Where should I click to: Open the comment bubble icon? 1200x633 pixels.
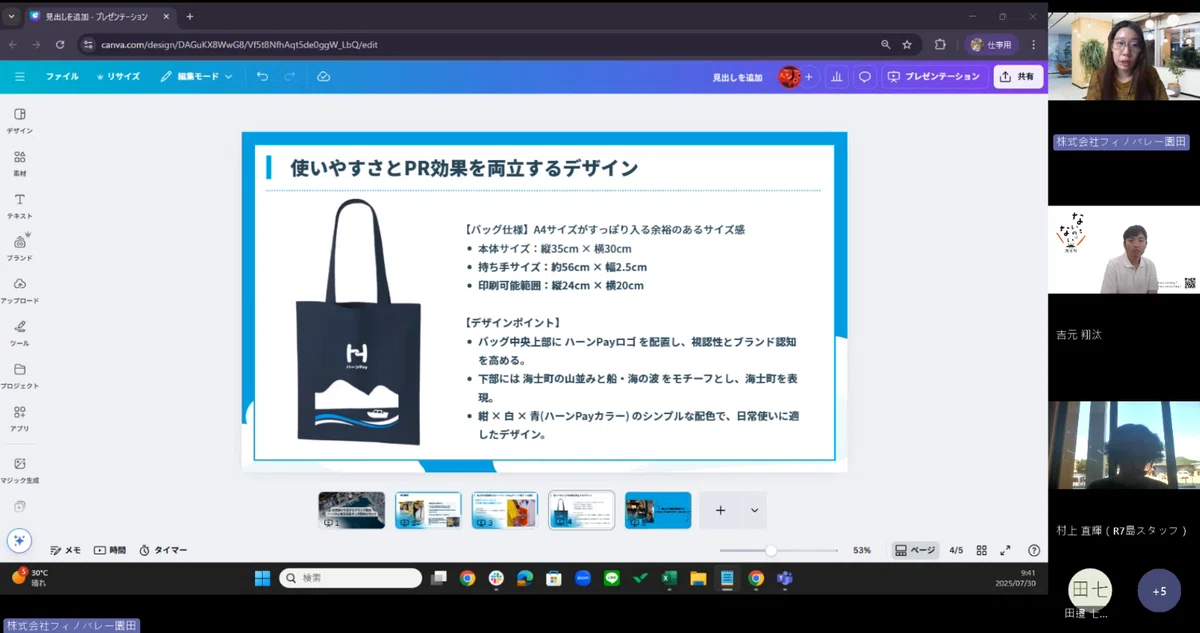(x=865, y=77)
